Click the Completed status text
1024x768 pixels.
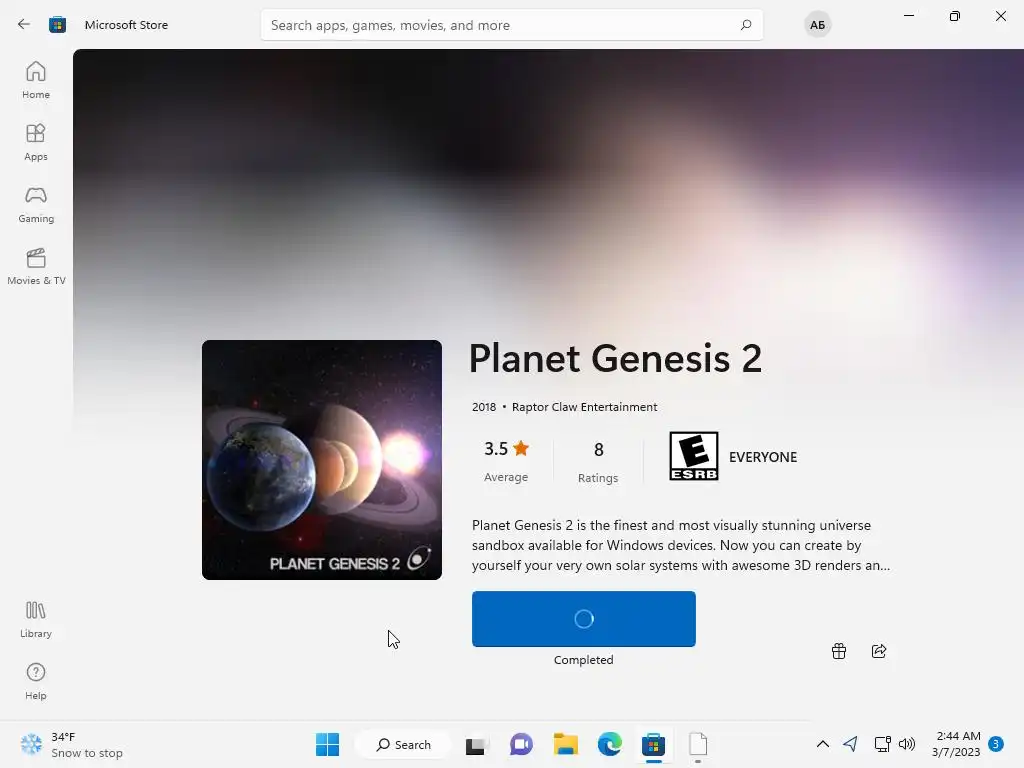584,660
